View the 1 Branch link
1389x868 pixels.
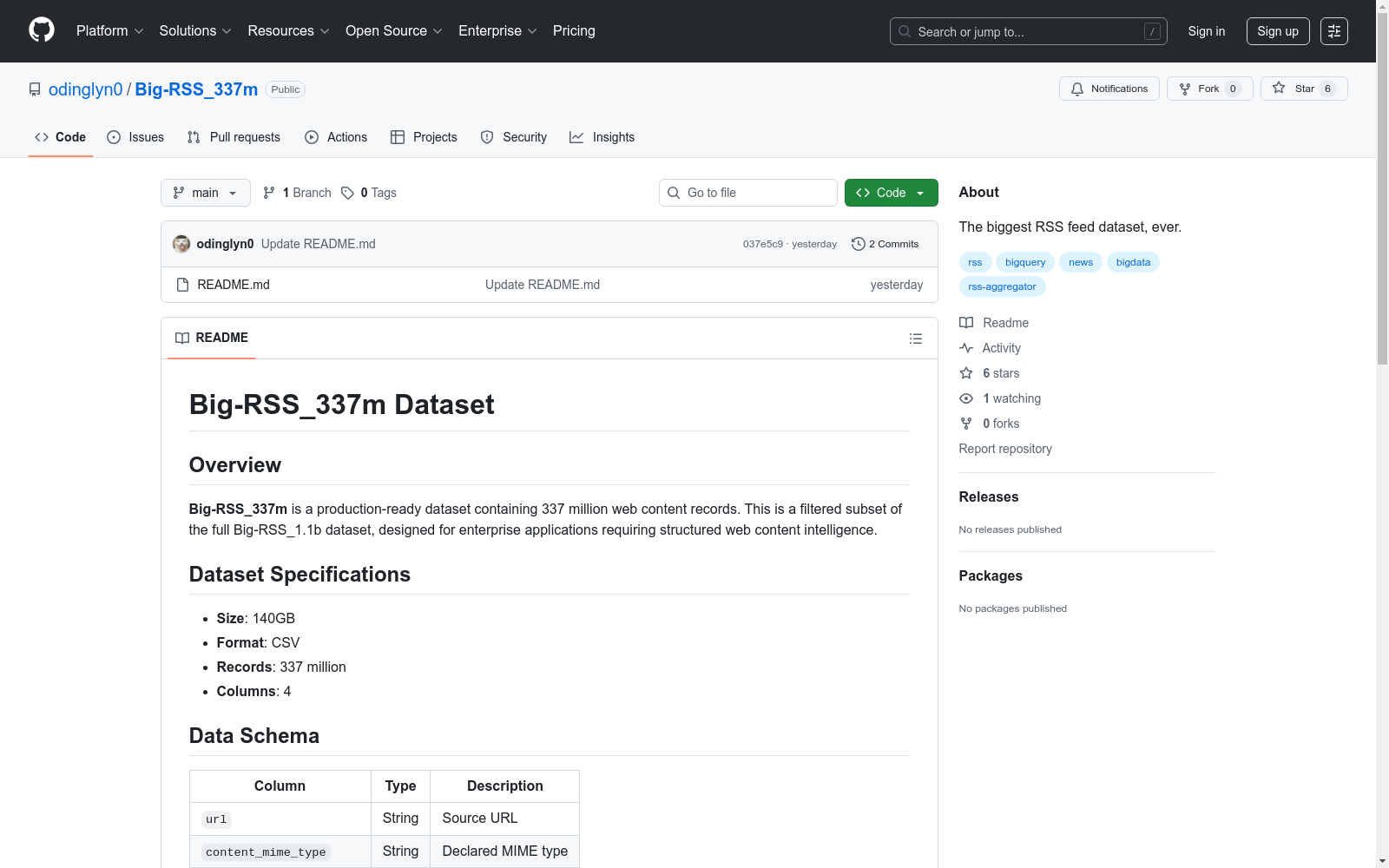(297, 193)
